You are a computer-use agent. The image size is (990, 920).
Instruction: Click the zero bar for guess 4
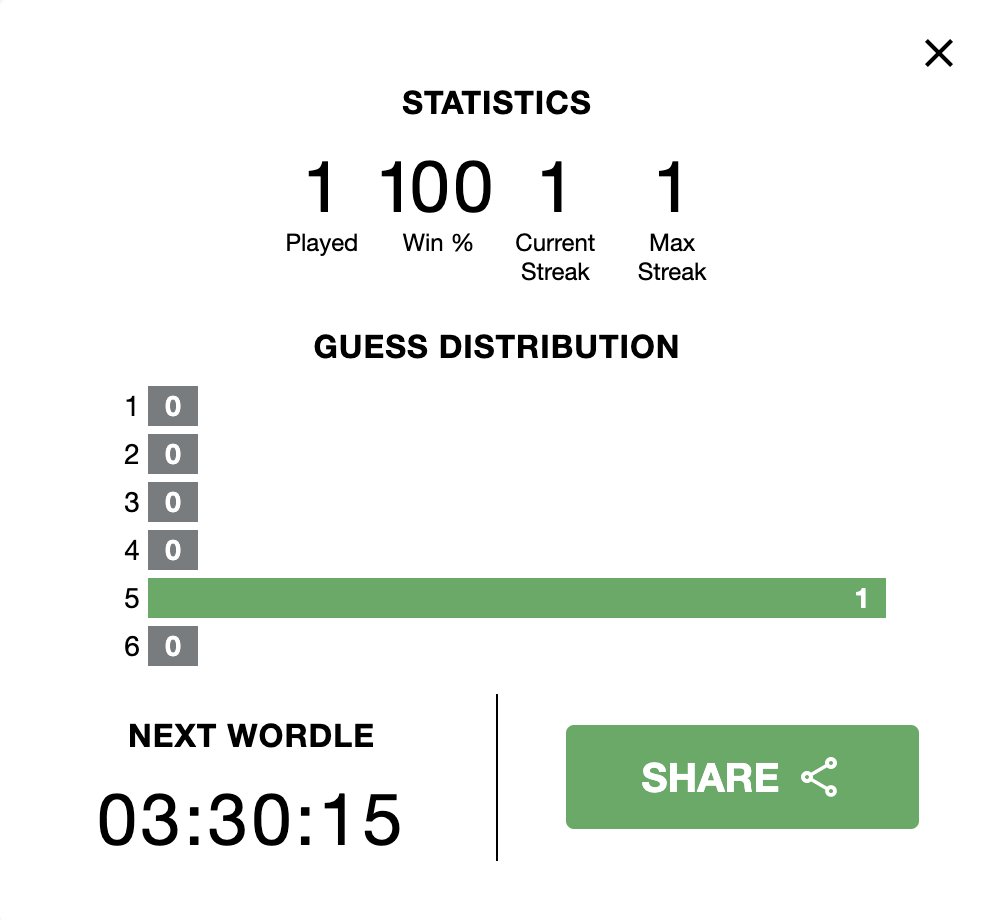point(172,550)
